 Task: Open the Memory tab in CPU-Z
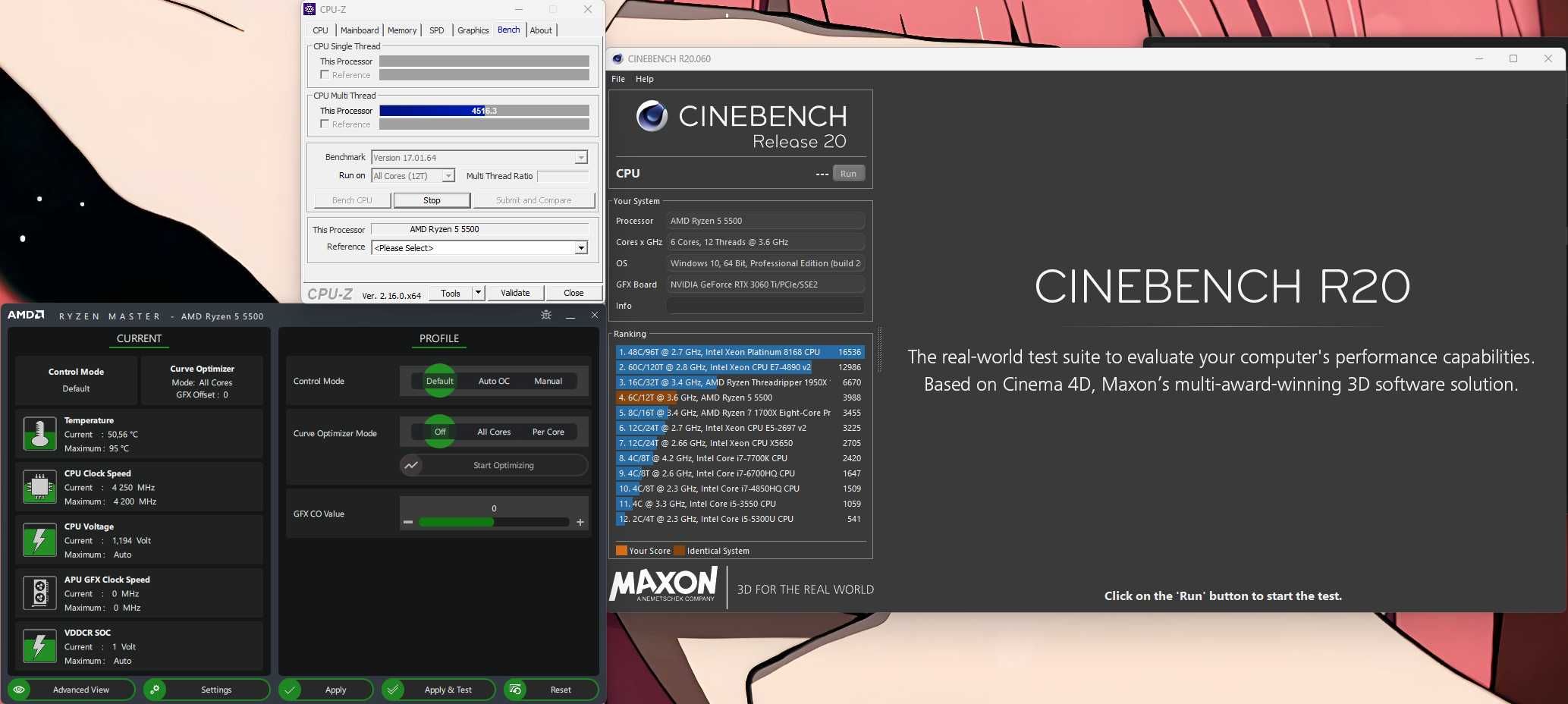tap(402, 30)
